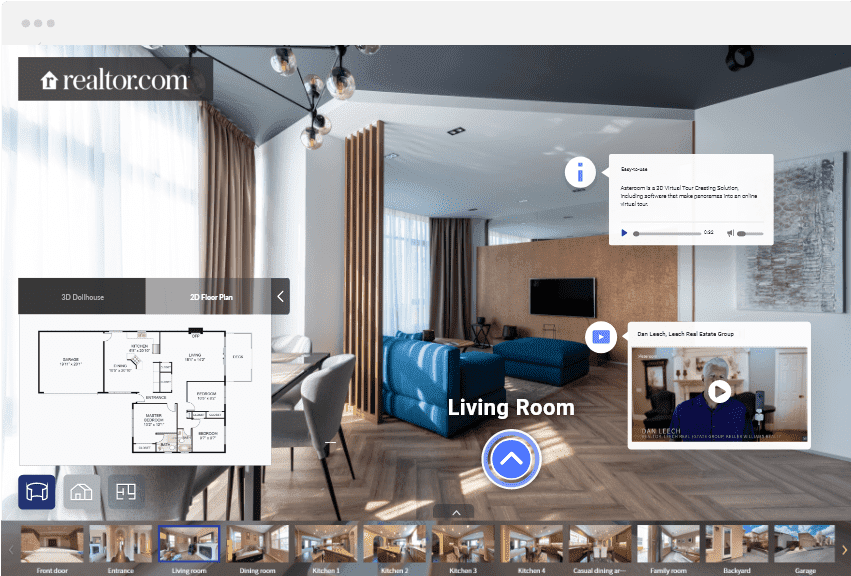Open the floor plan layout icon
Screen dimensions: 851x576
125,491
